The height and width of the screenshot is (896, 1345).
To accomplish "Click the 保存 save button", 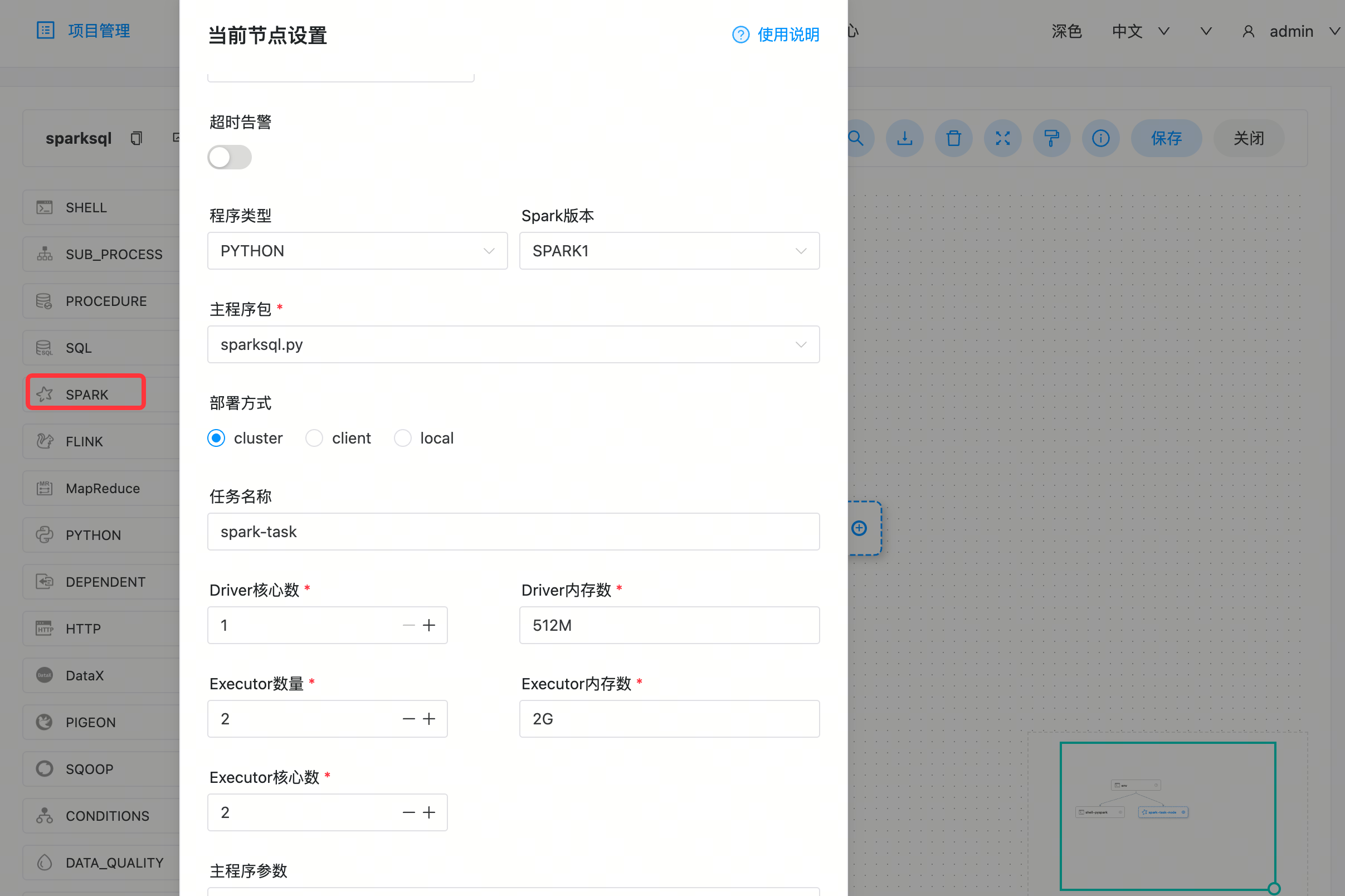I will 1166,138.
